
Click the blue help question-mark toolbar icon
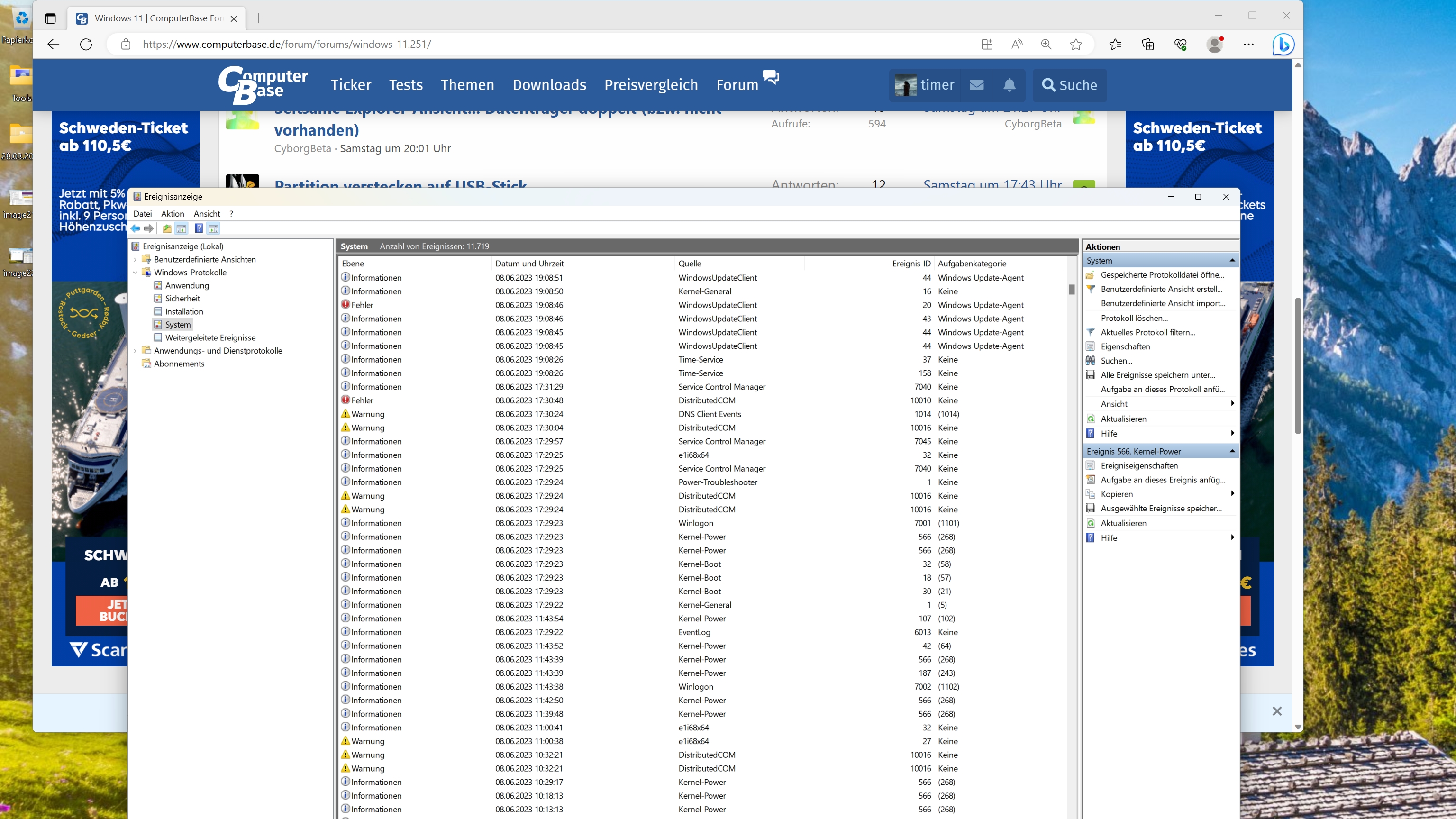coord(199,228)
